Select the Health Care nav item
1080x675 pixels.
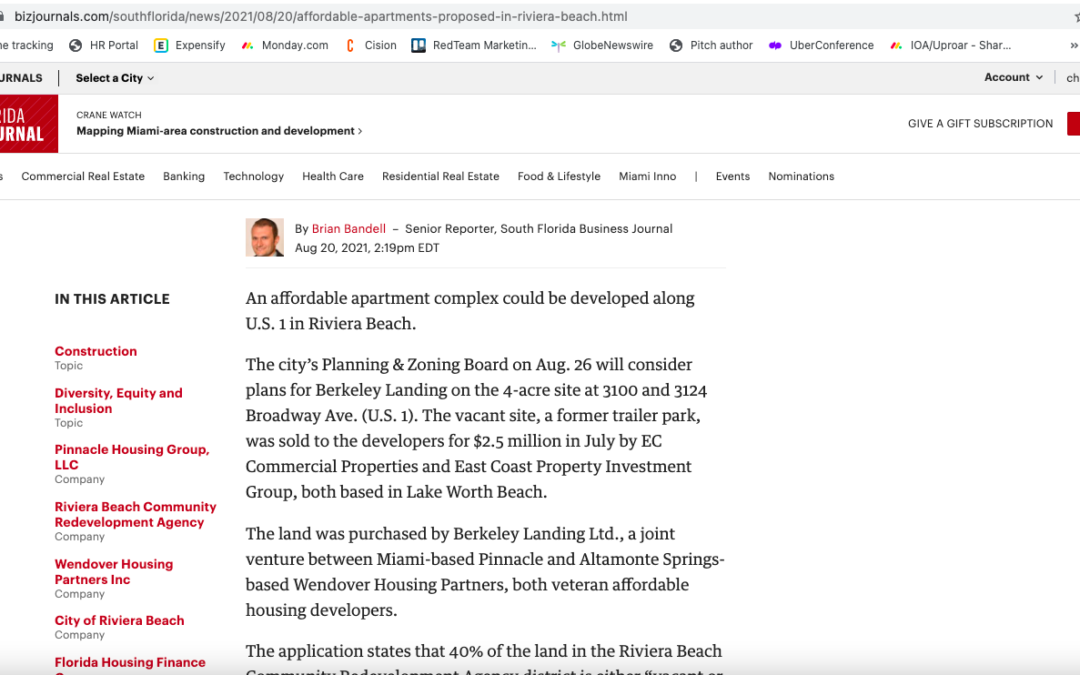333,176
